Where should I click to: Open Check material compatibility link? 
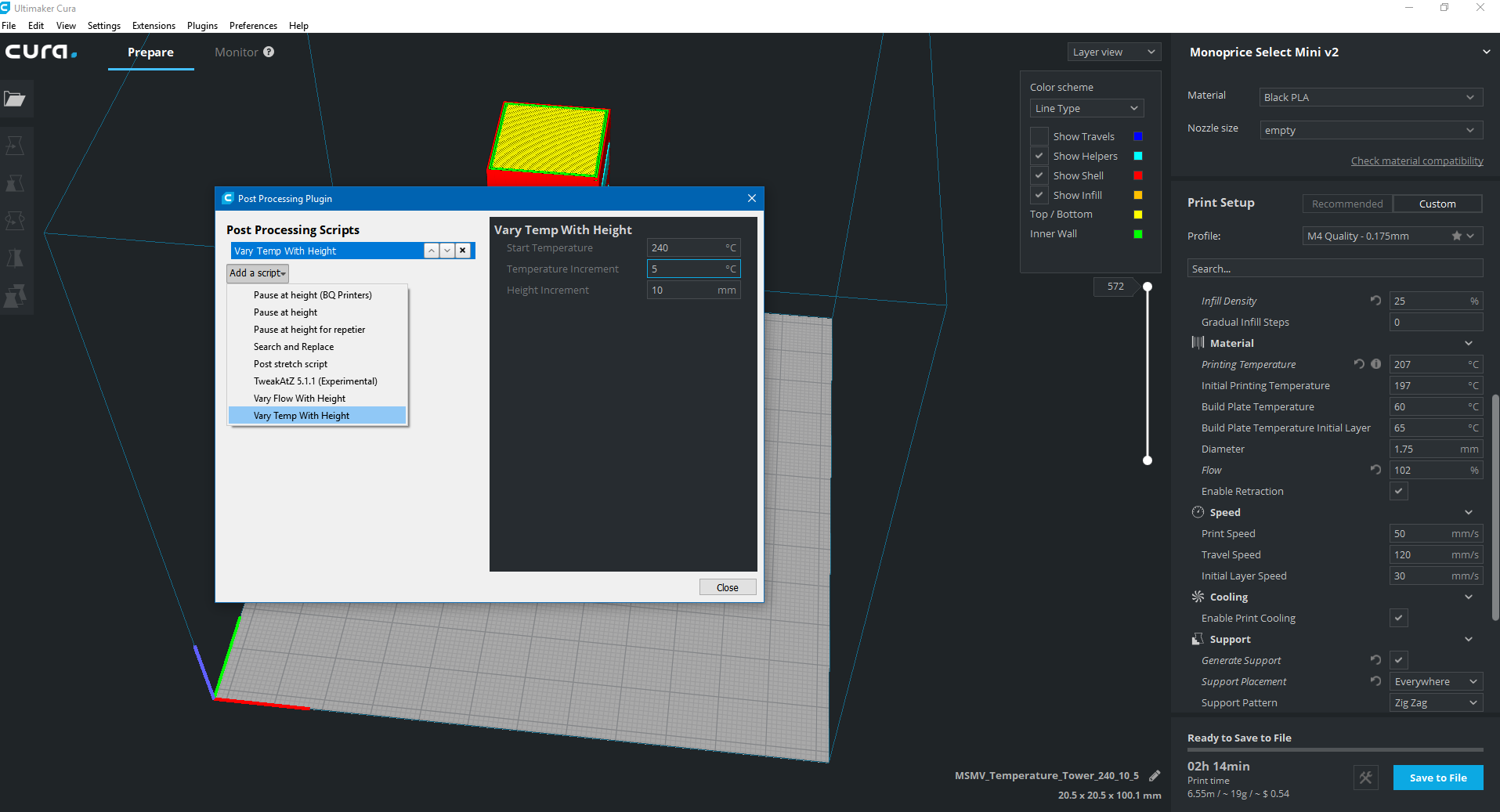[1417, 161]
